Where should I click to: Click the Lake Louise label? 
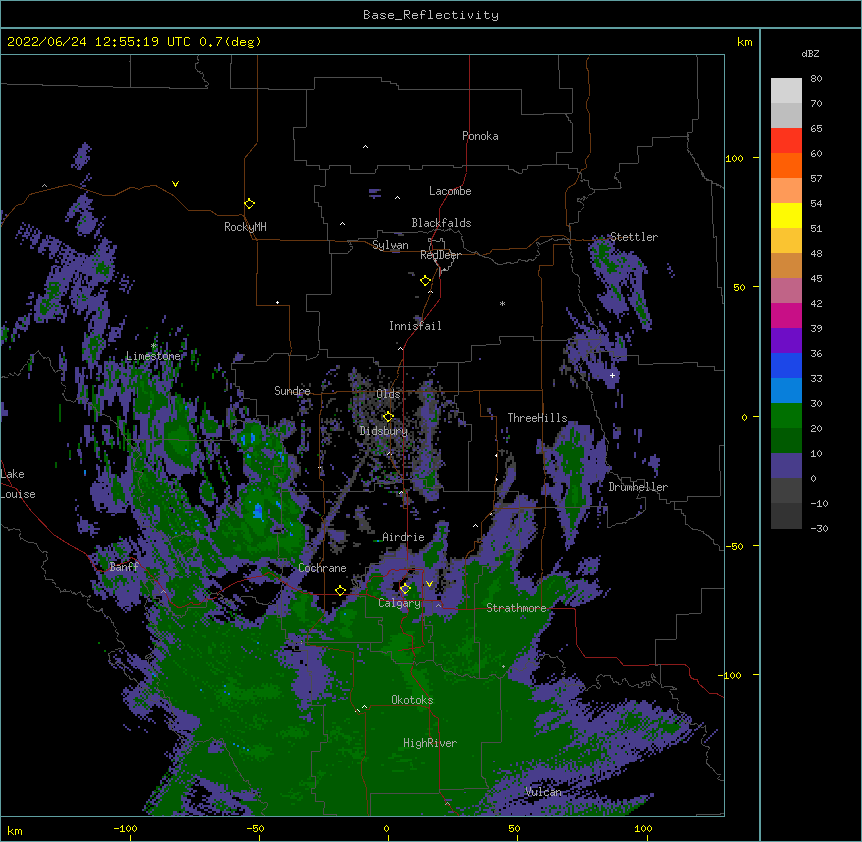[18, 484]
